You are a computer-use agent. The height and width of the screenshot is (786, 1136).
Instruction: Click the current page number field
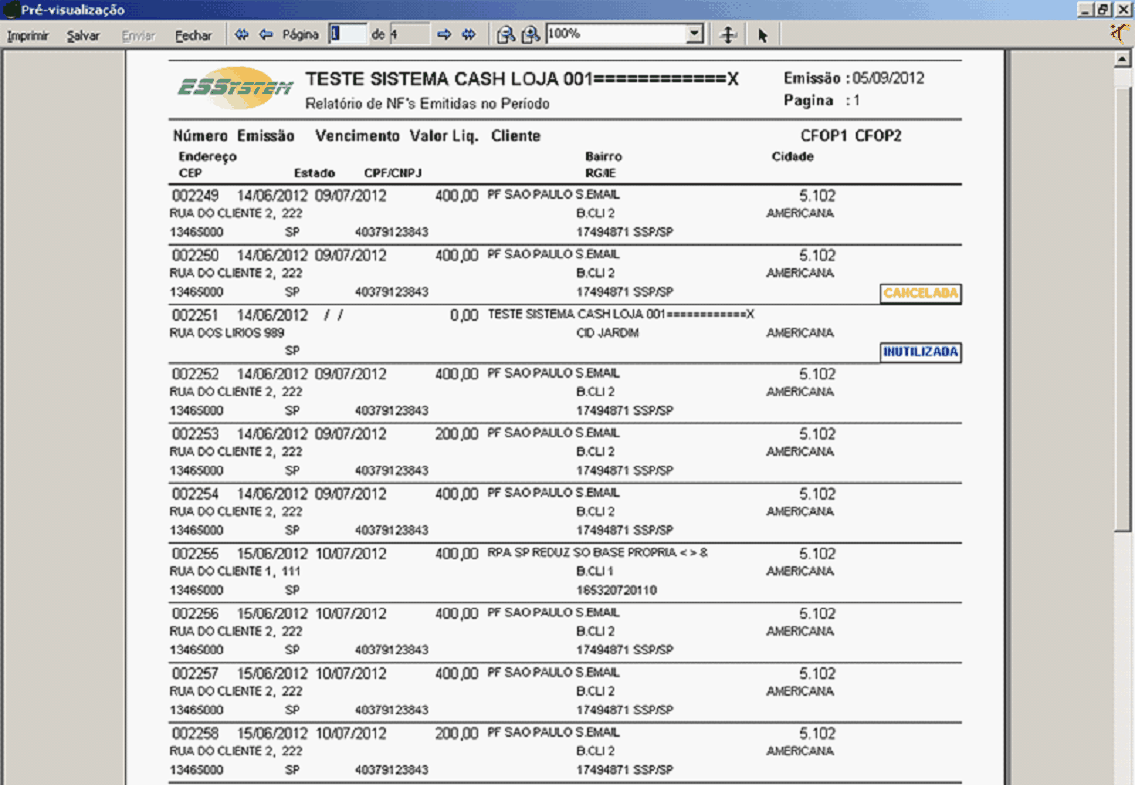click(x=348, y=34)
